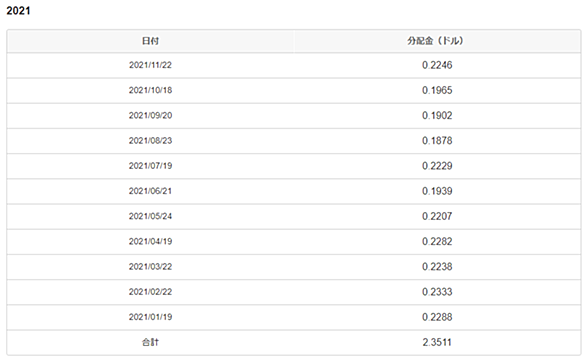Click the 0.2333 dividend value
This screenshot has width=586, height=360.
tap(437, 292)
